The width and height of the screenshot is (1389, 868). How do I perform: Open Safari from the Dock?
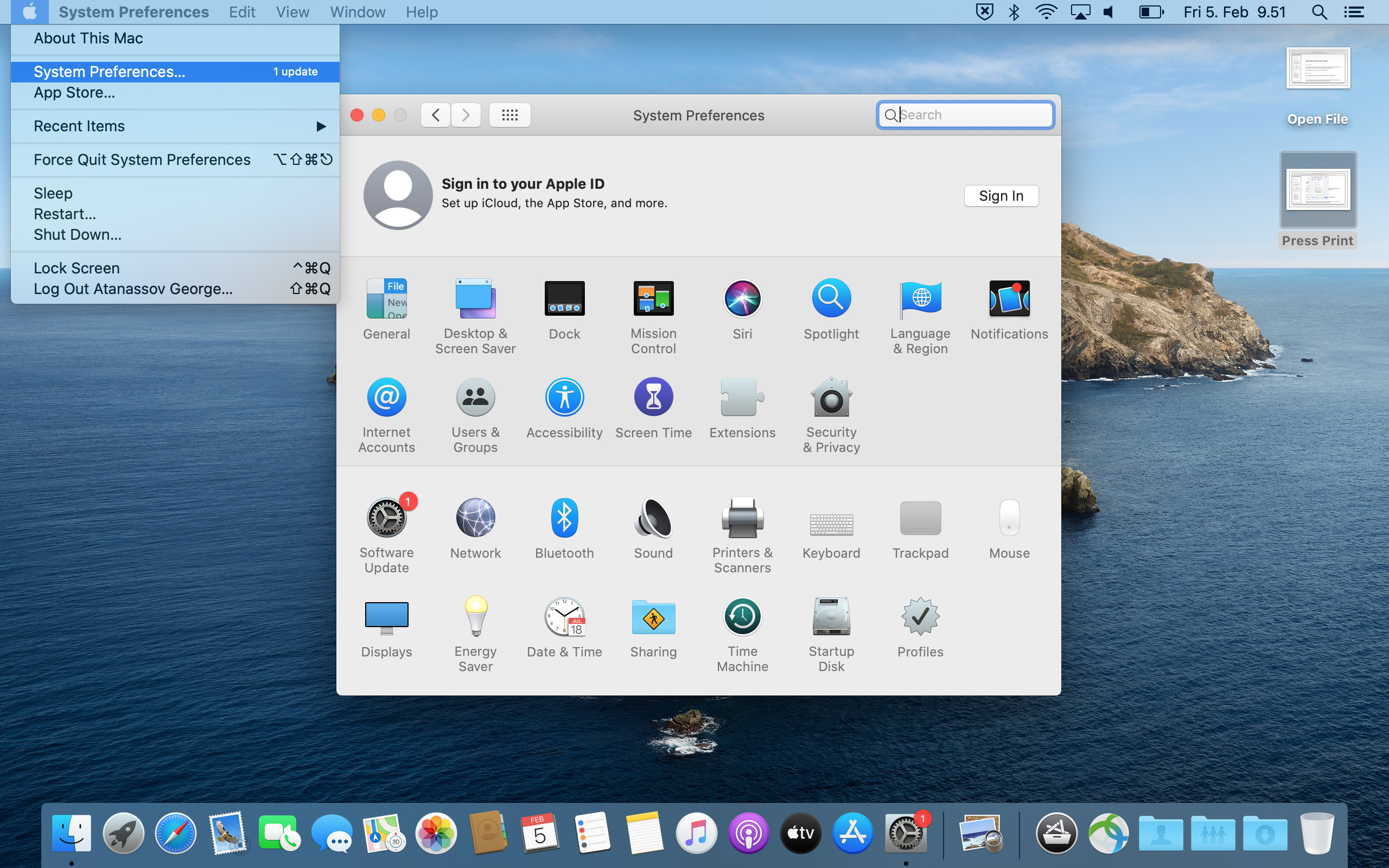175,833
